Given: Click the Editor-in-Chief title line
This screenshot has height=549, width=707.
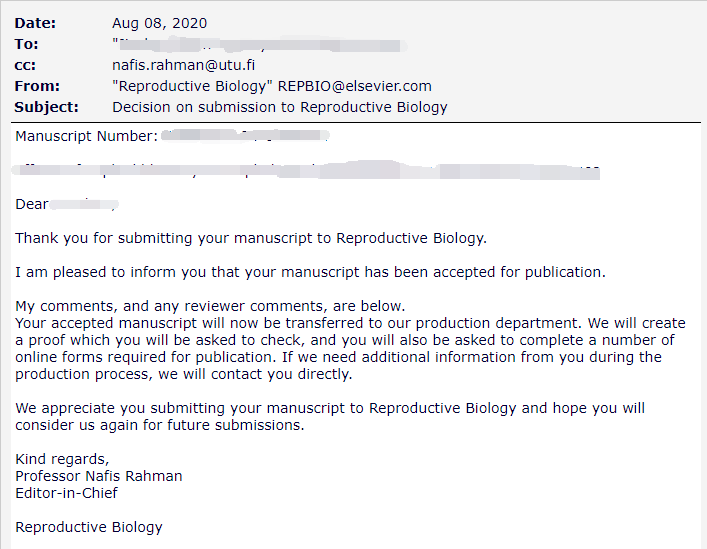Looking at the screenshot, I should point(66,493).
